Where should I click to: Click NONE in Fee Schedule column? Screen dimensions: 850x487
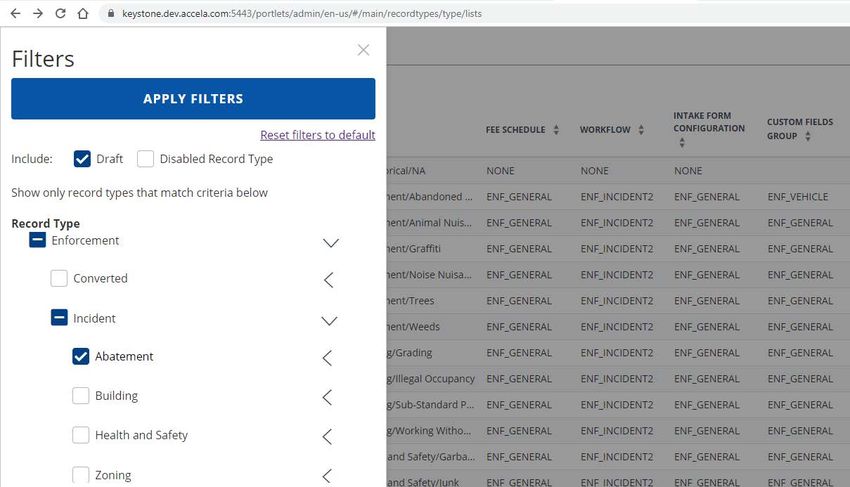pyautogui.click(x=500, y=171)
